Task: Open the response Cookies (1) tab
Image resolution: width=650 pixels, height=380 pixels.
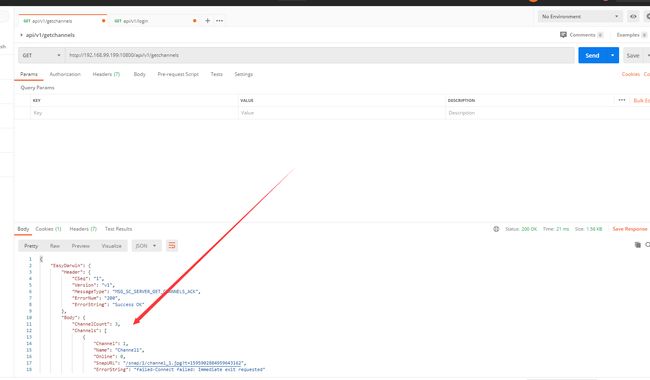Action: (x=48, y=229)
